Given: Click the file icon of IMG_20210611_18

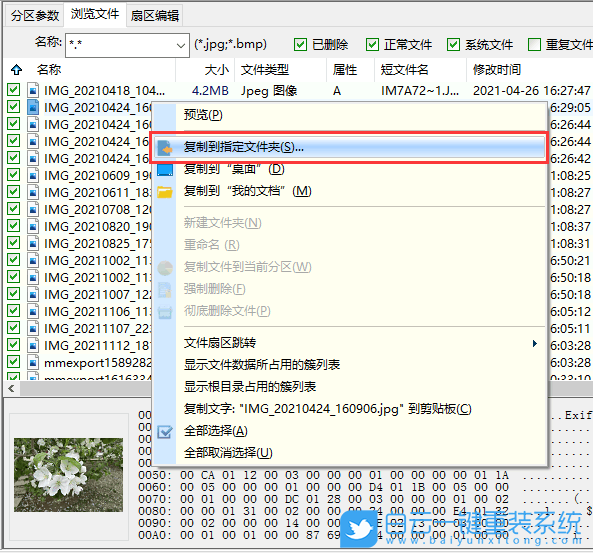Looking at the screenshot, I should pyautogui.click(x=33, y=193).
